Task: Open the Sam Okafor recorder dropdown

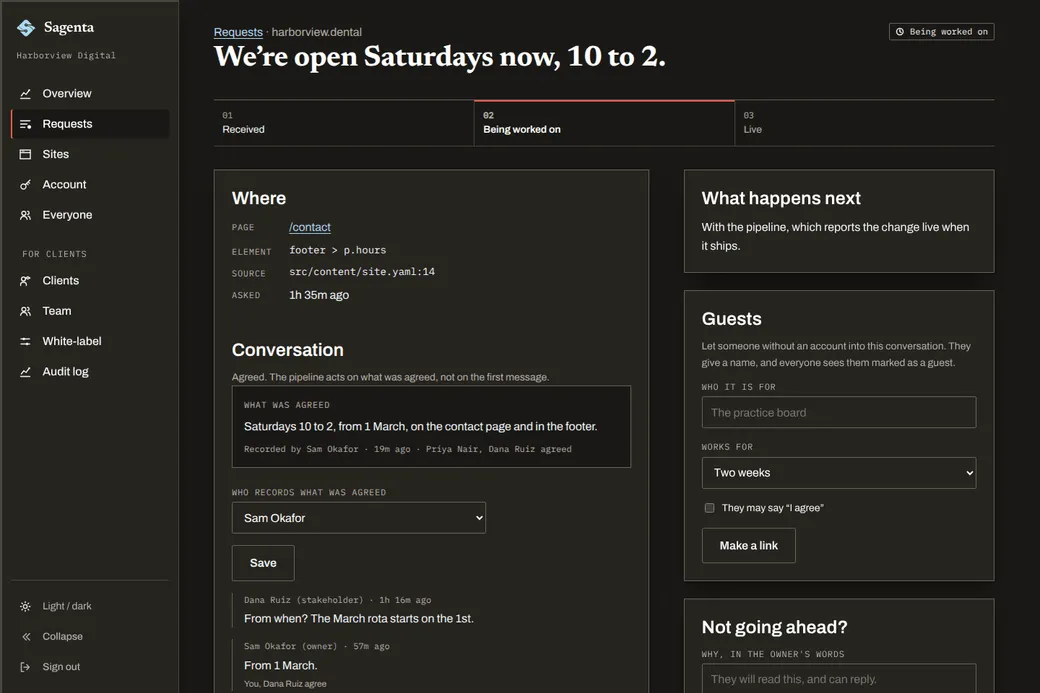Action: click(359, 518)
